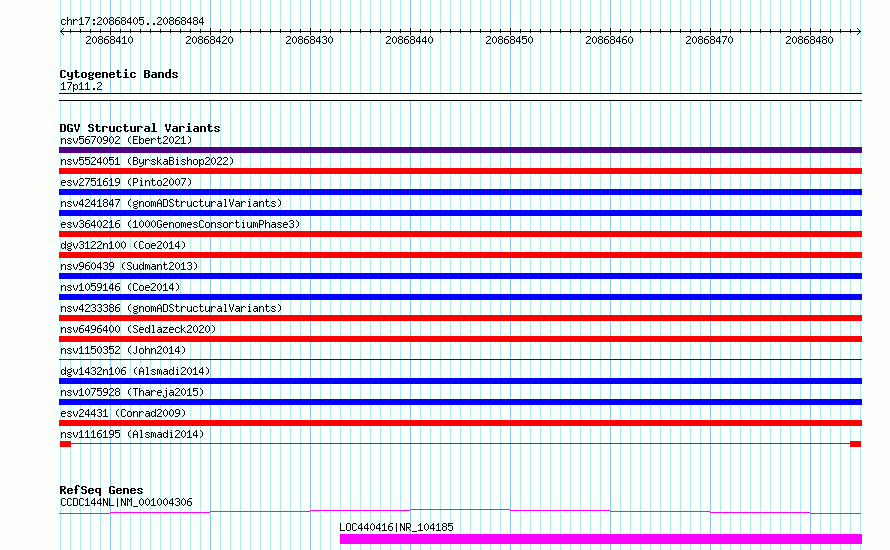Image resolution: width=890 pixels, height=550 pixels.
Task: Click the 17p11.2 band label
Action: (x=81, y=86)
